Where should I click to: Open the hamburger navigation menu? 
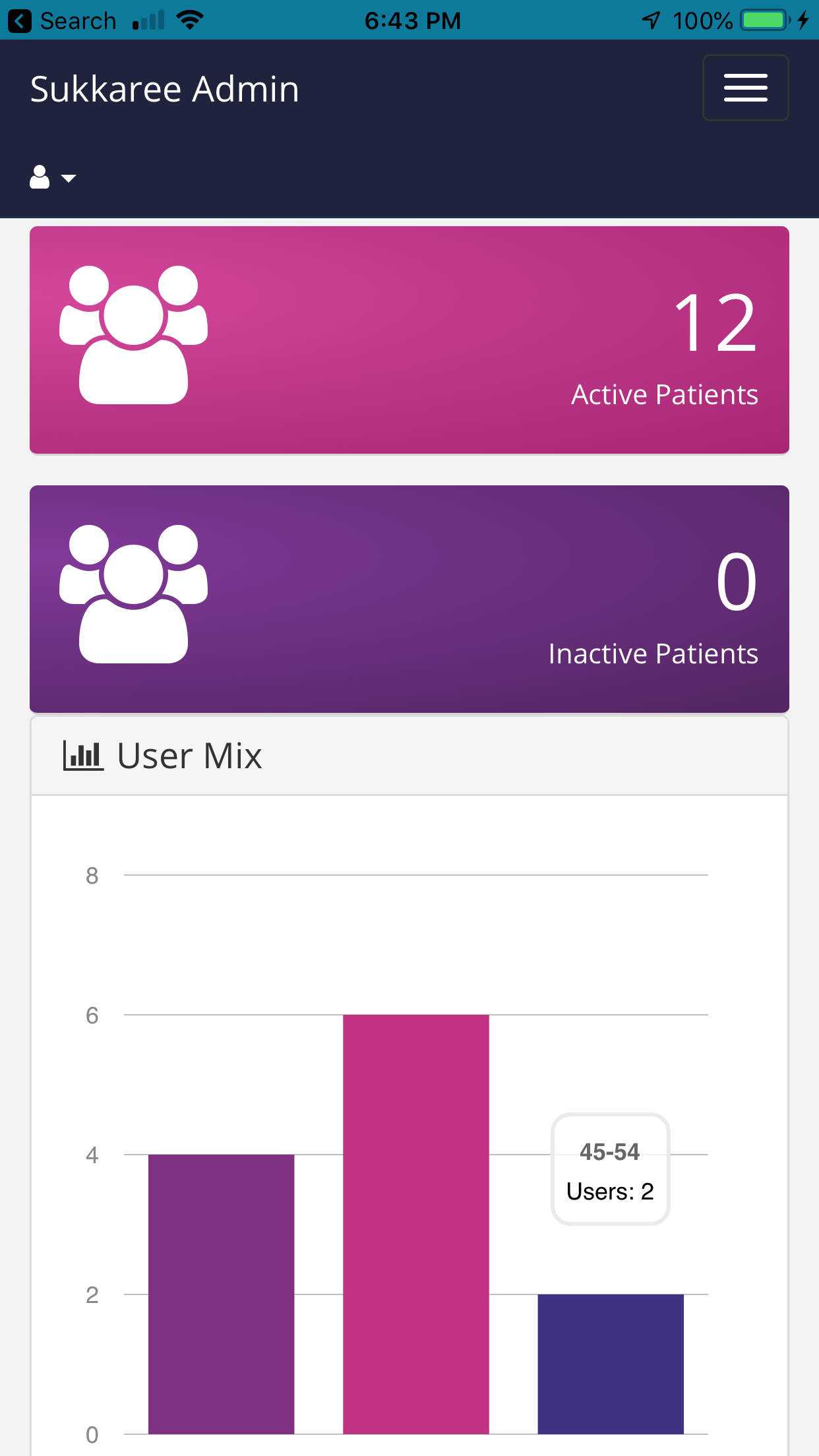coord(745,88)
